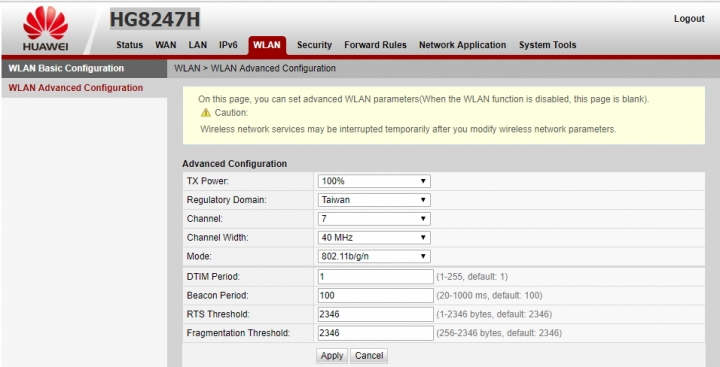This screenshot has width=720, height=367.
Task: Open the IPv6 tab
Action: click(228, 45)
